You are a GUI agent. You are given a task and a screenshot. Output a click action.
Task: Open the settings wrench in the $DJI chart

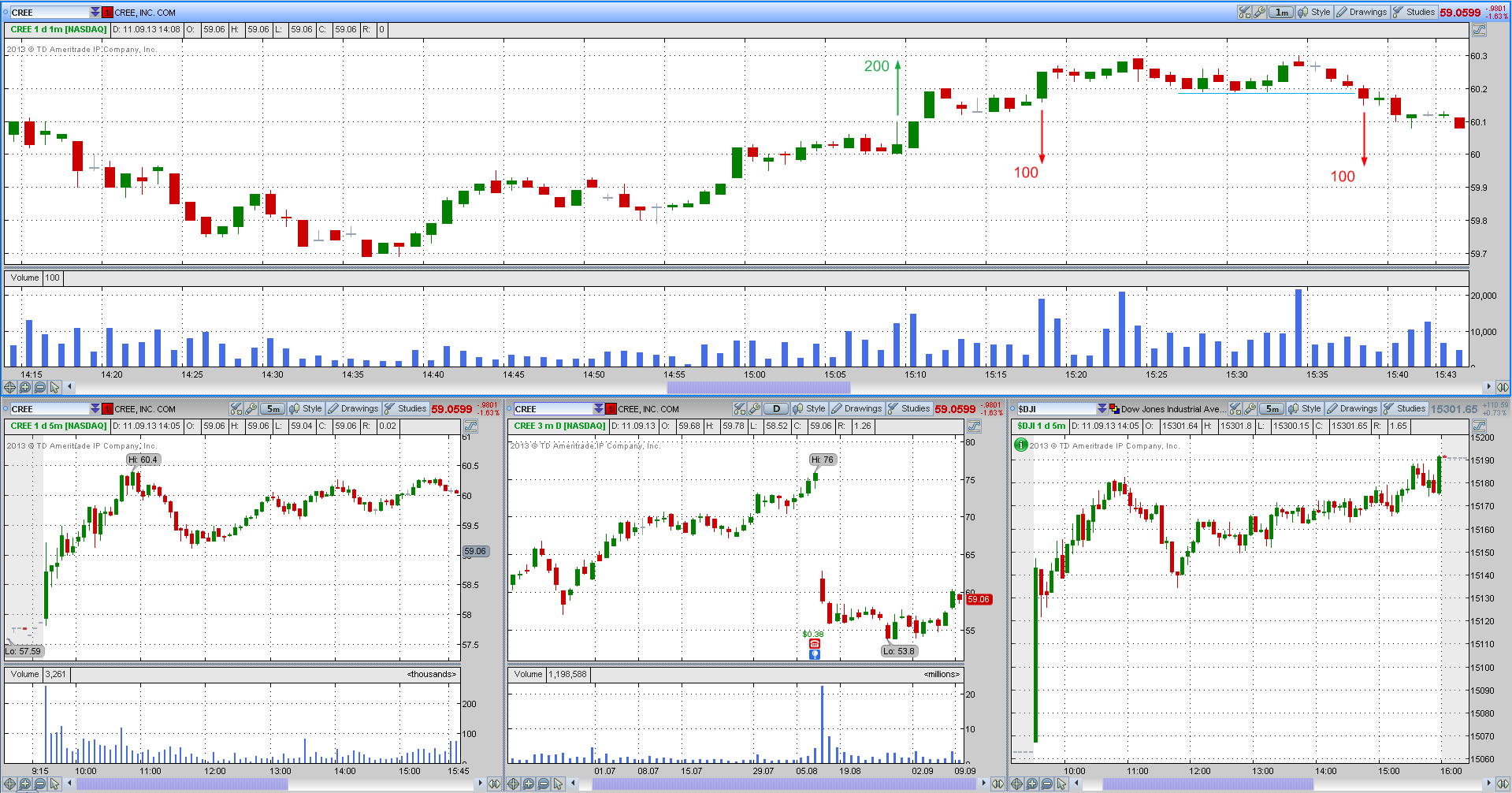point(1250,408)
